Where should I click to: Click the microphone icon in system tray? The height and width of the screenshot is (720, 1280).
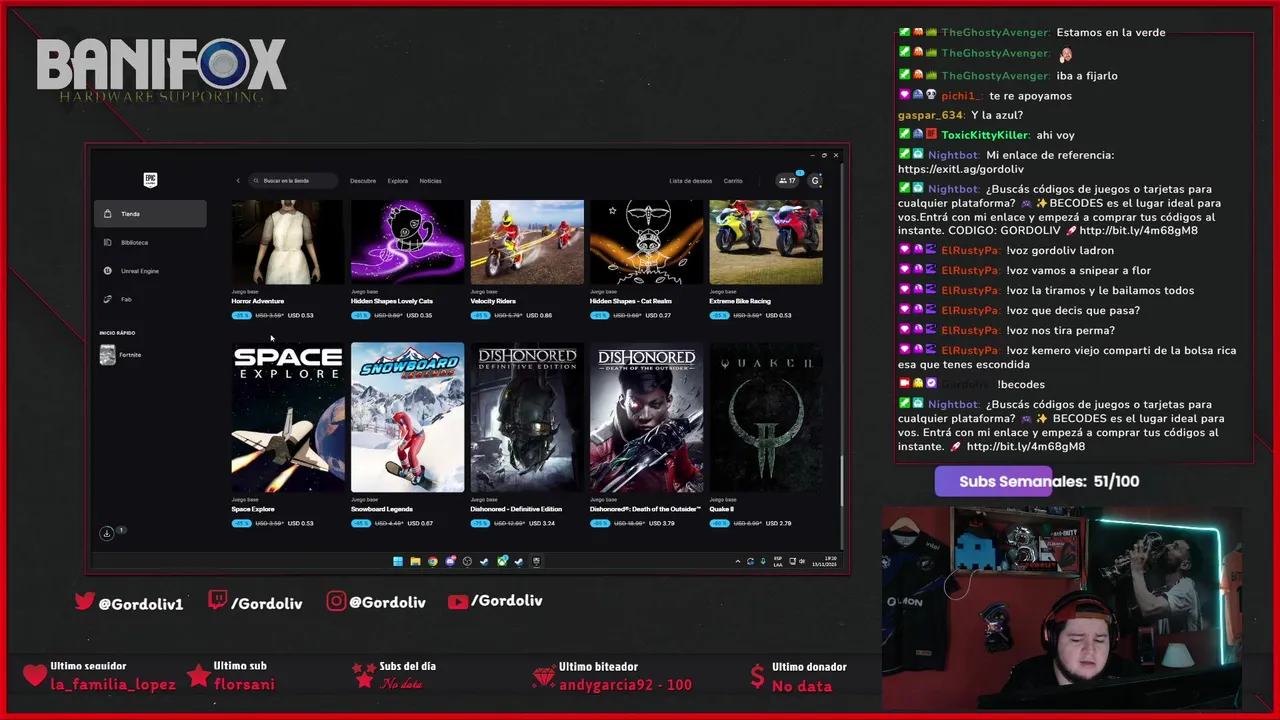point(763,561)
